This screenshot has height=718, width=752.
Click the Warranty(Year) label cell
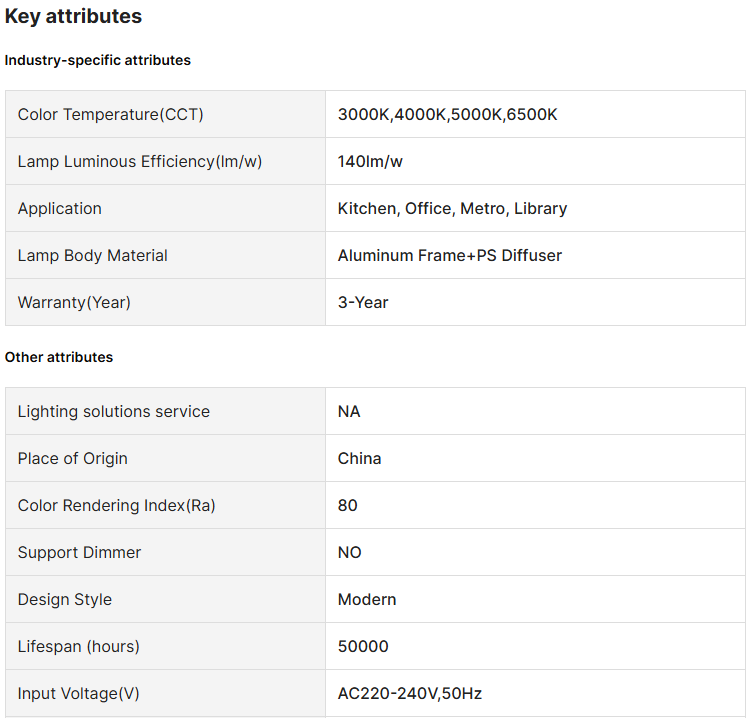(74, 303)
